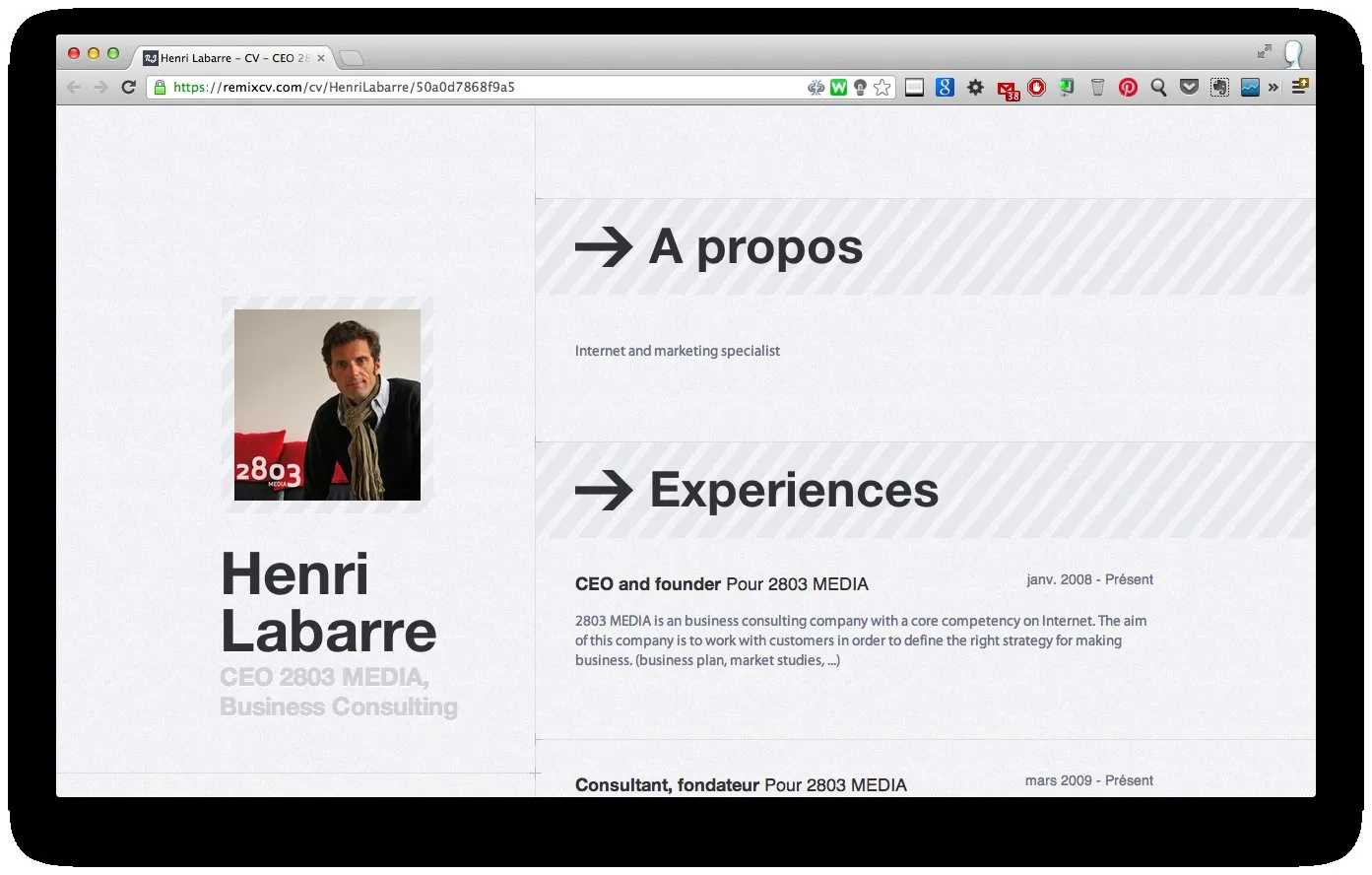Open the blue Google extension
Image resolution: width=1372 pixels, height=875 pixels.
tap(945, 88)
